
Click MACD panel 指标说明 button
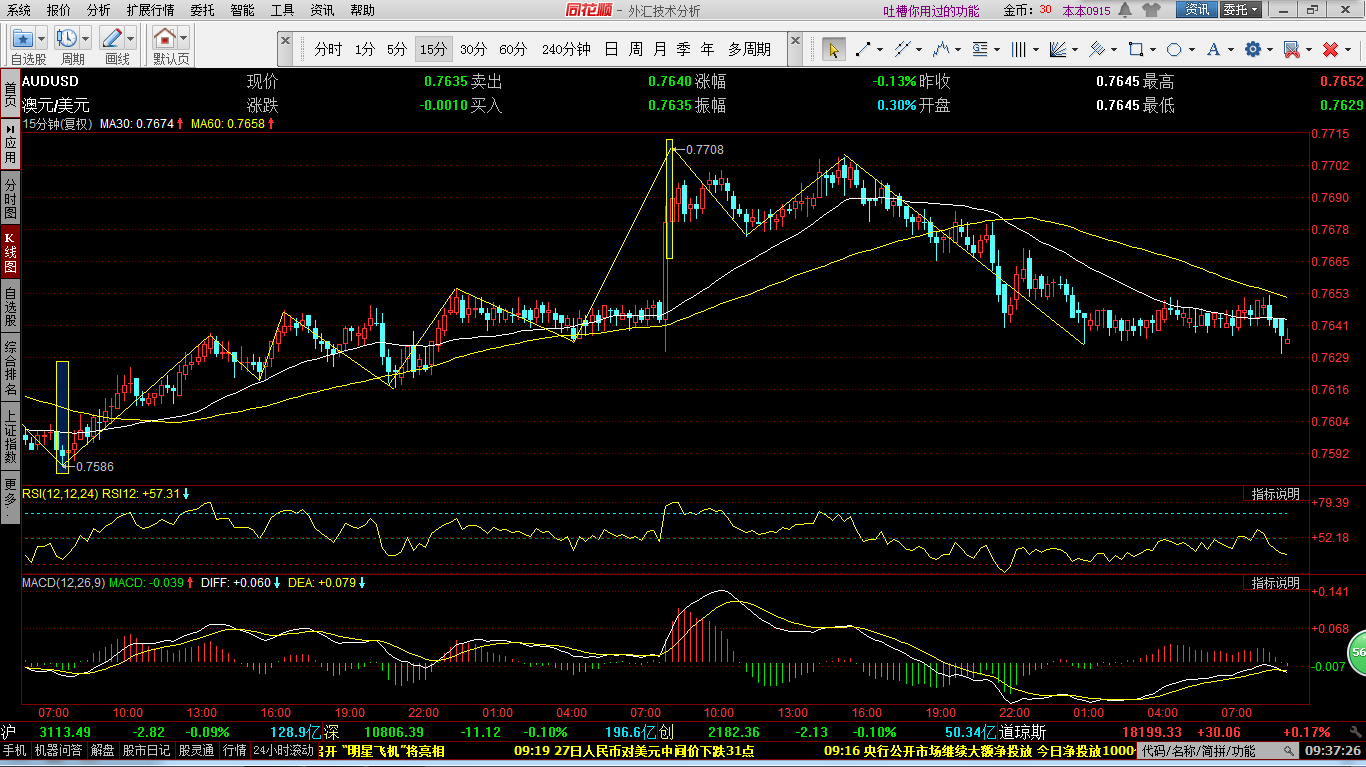click(x=1276, y=582)
